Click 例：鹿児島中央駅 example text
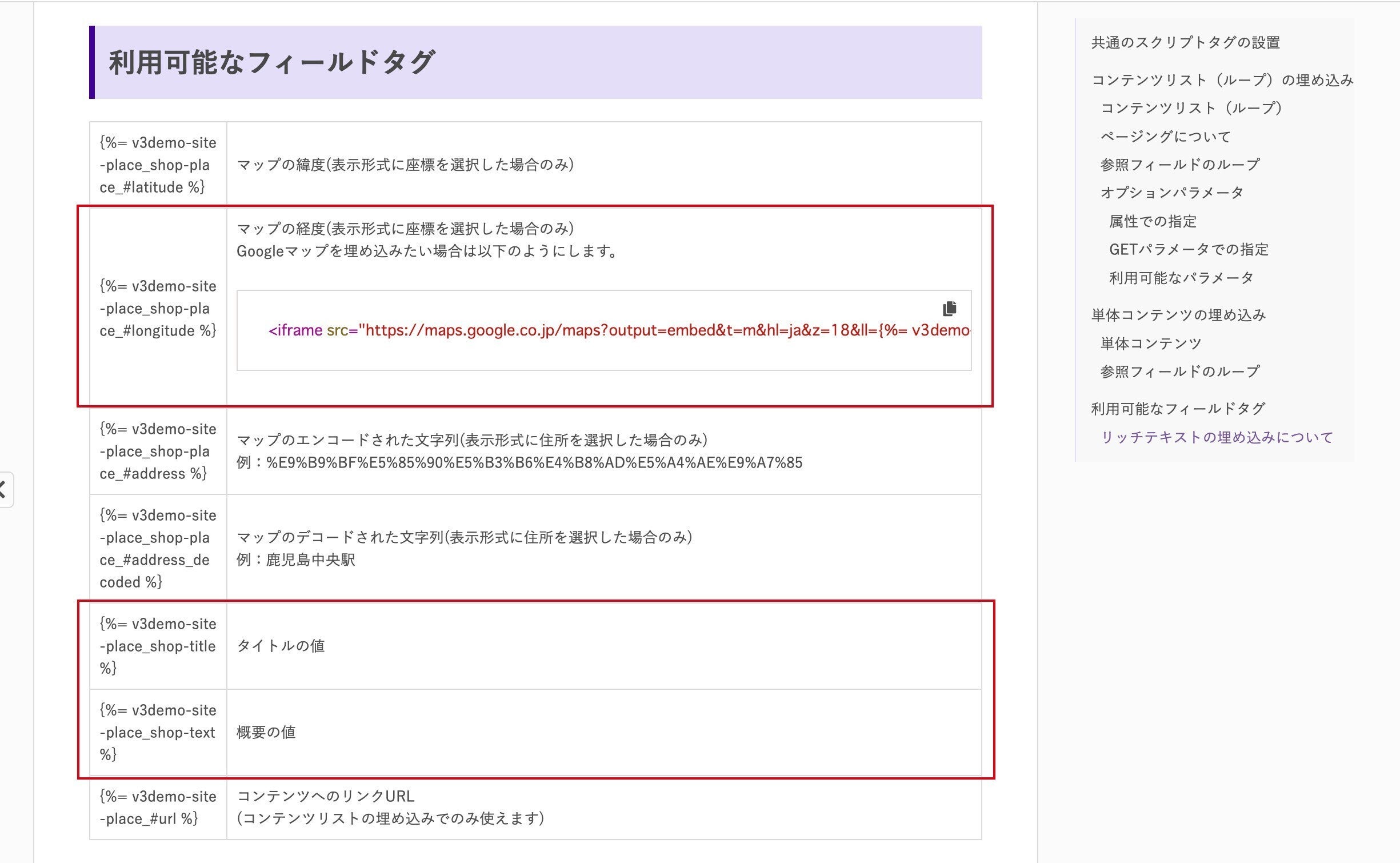The height and width of the screenshot is (863, 1400). tap(295, 560)
